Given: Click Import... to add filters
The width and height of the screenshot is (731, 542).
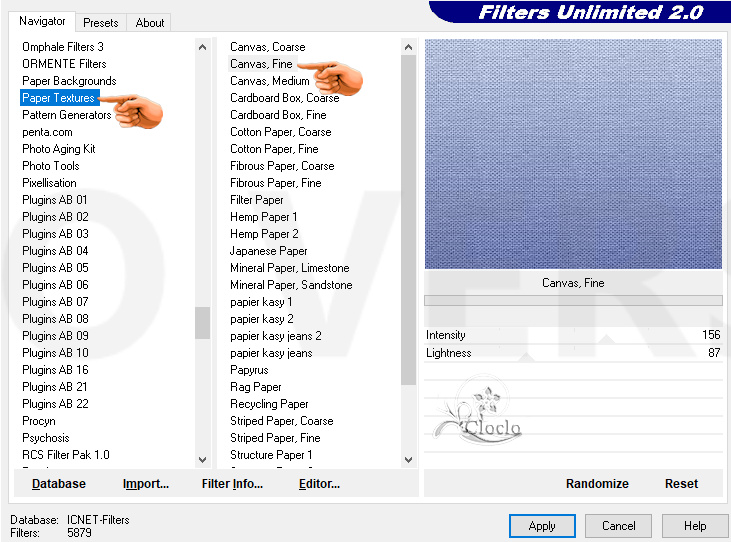Looking at the screenshot, I should point(146,484).
